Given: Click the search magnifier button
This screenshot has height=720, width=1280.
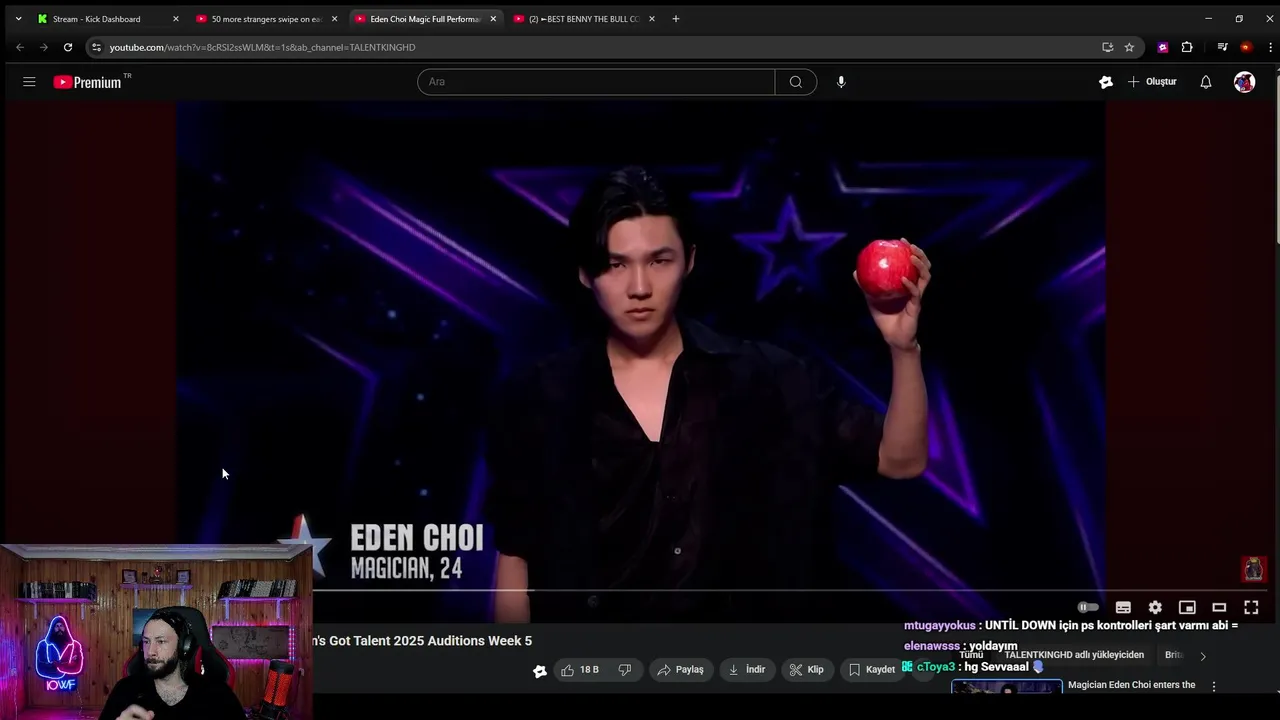Looking at the screenshot, I should (x=796, y=82).
